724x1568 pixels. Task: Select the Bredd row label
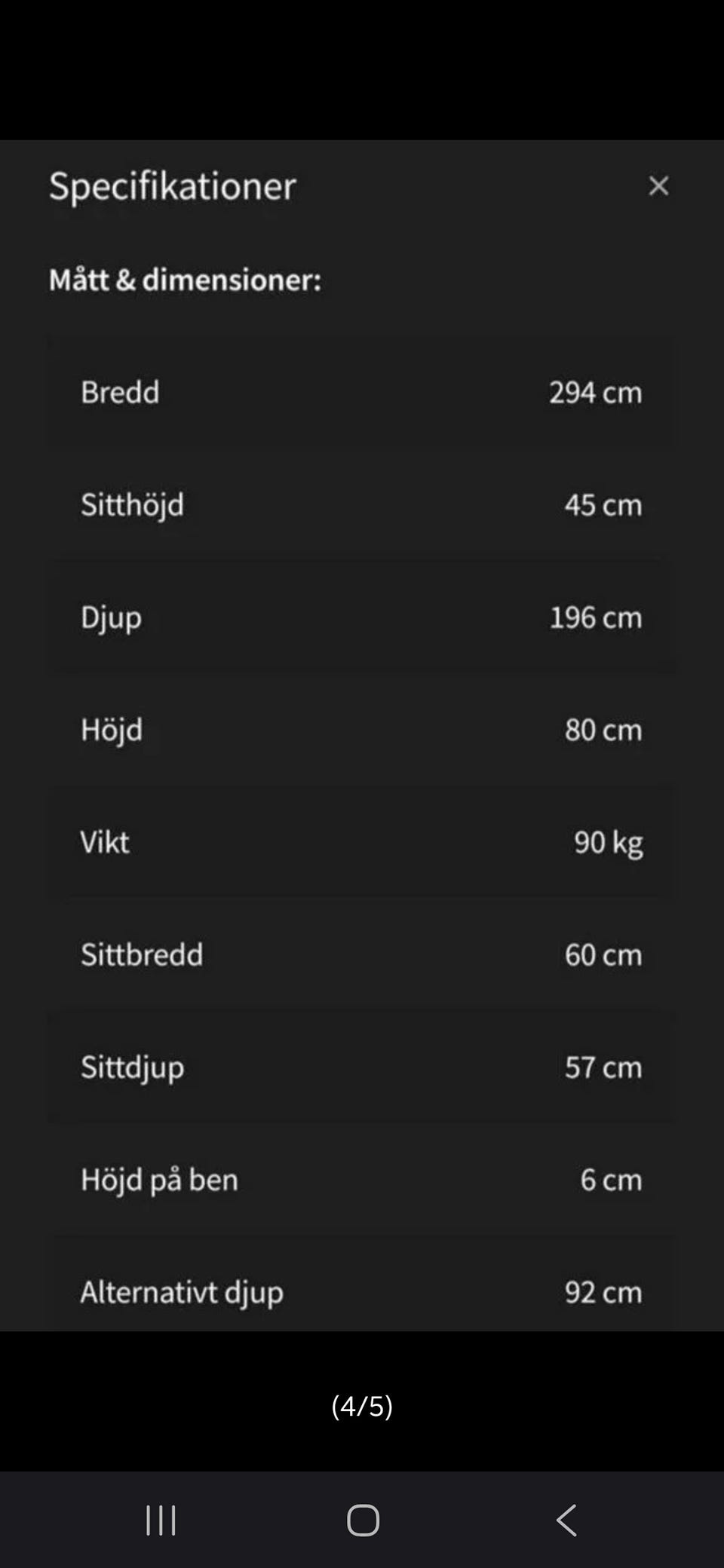[120, 392]
